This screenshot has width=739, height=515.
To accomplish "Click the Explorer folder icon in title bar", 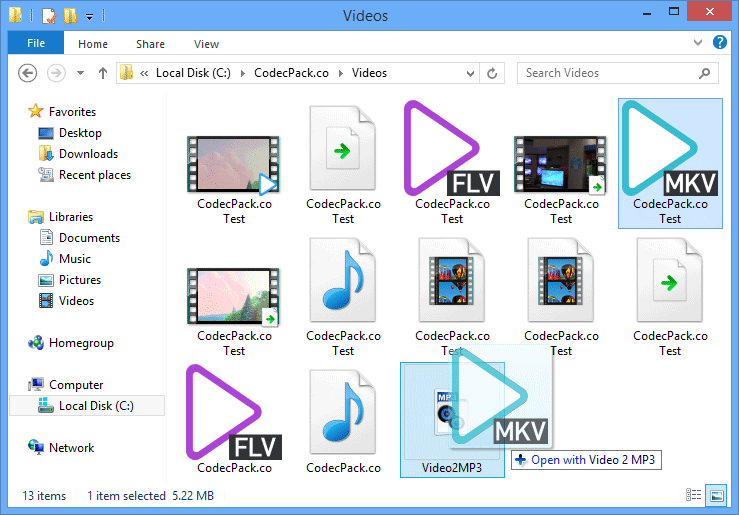I will click(x=15, y=15).
